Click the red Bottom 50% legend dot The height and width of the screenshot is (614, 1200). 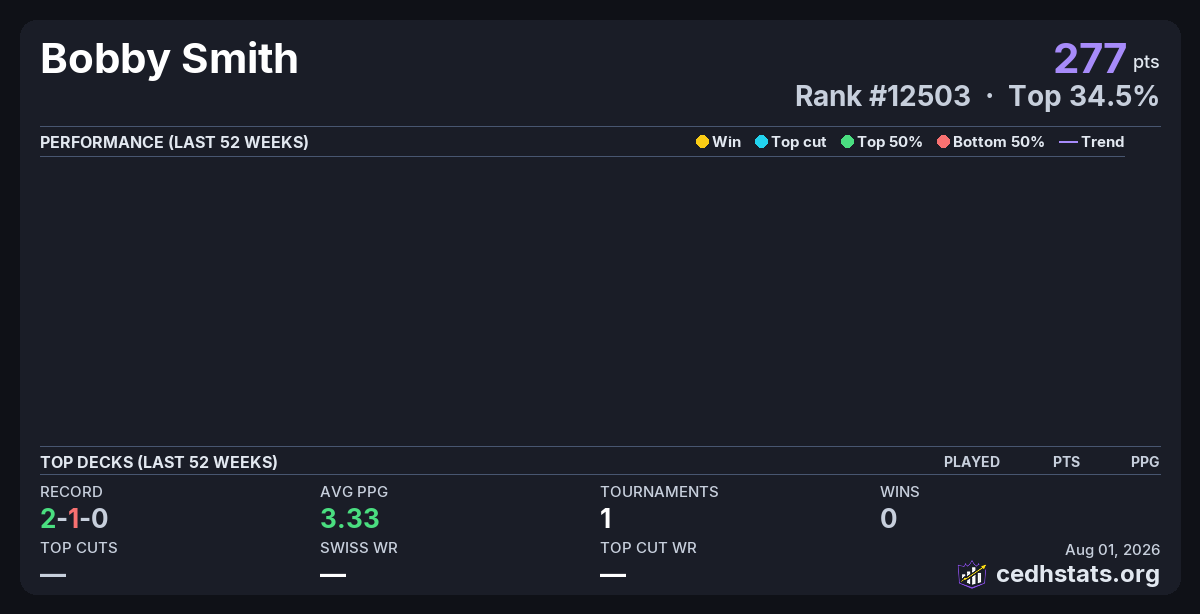coord(943,142)
